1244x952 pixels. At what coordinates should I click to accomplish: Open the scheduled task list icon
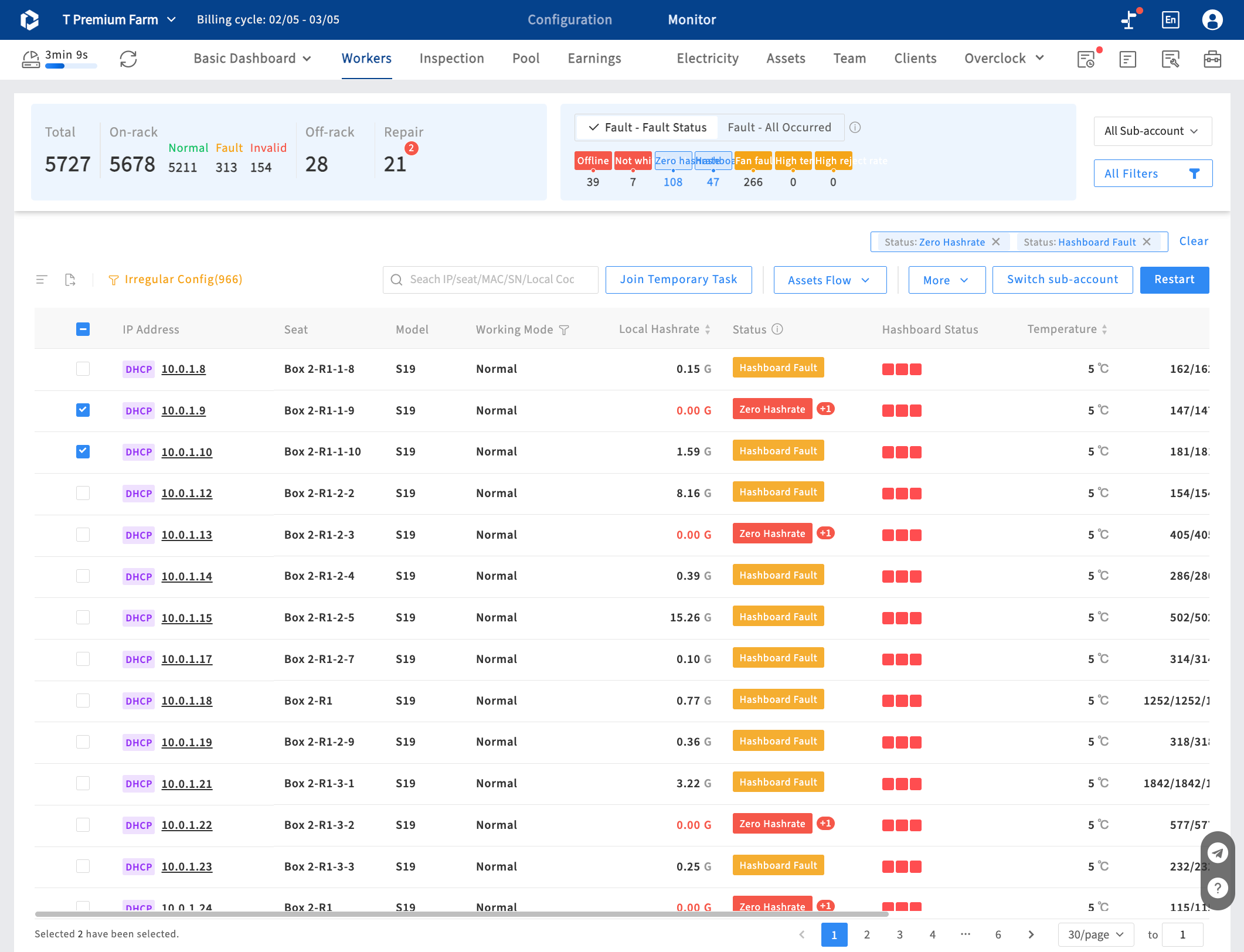tap(1087, 59)
